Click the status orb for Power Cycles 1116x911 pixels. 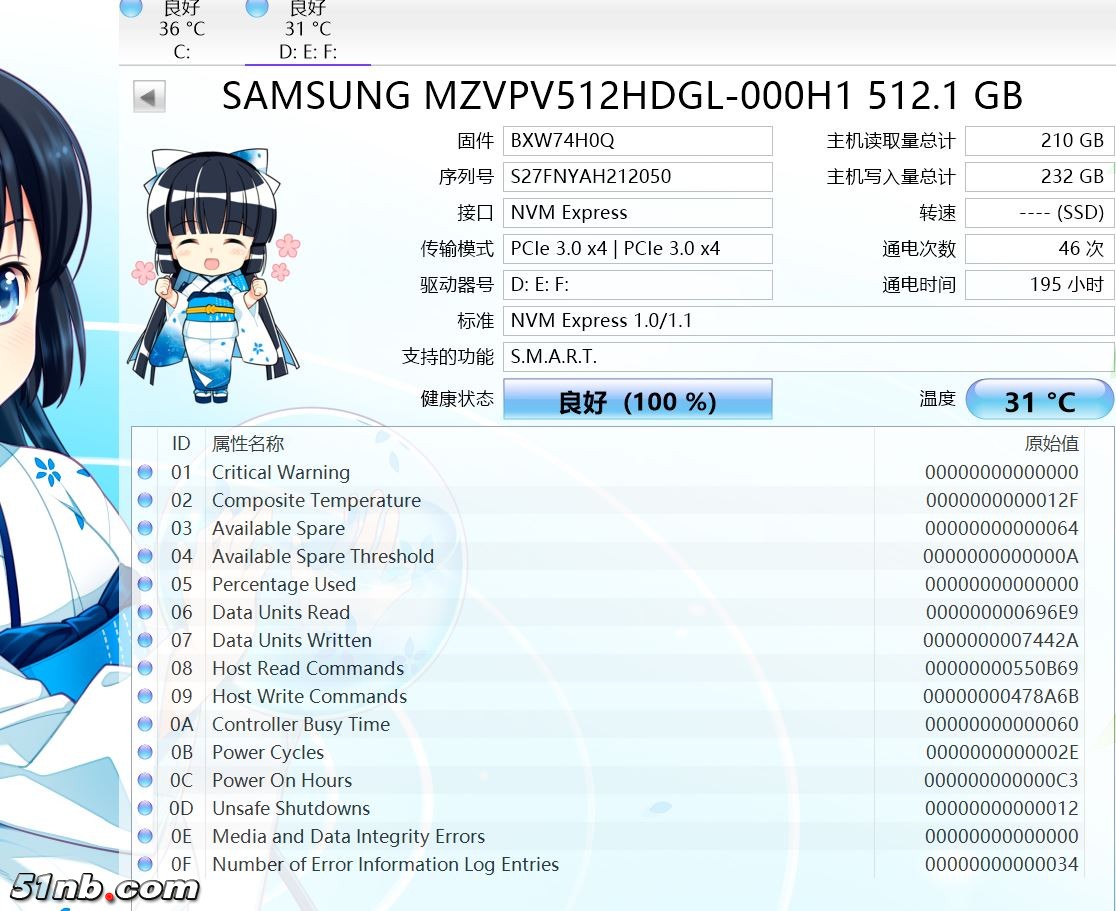click(145, 752)
